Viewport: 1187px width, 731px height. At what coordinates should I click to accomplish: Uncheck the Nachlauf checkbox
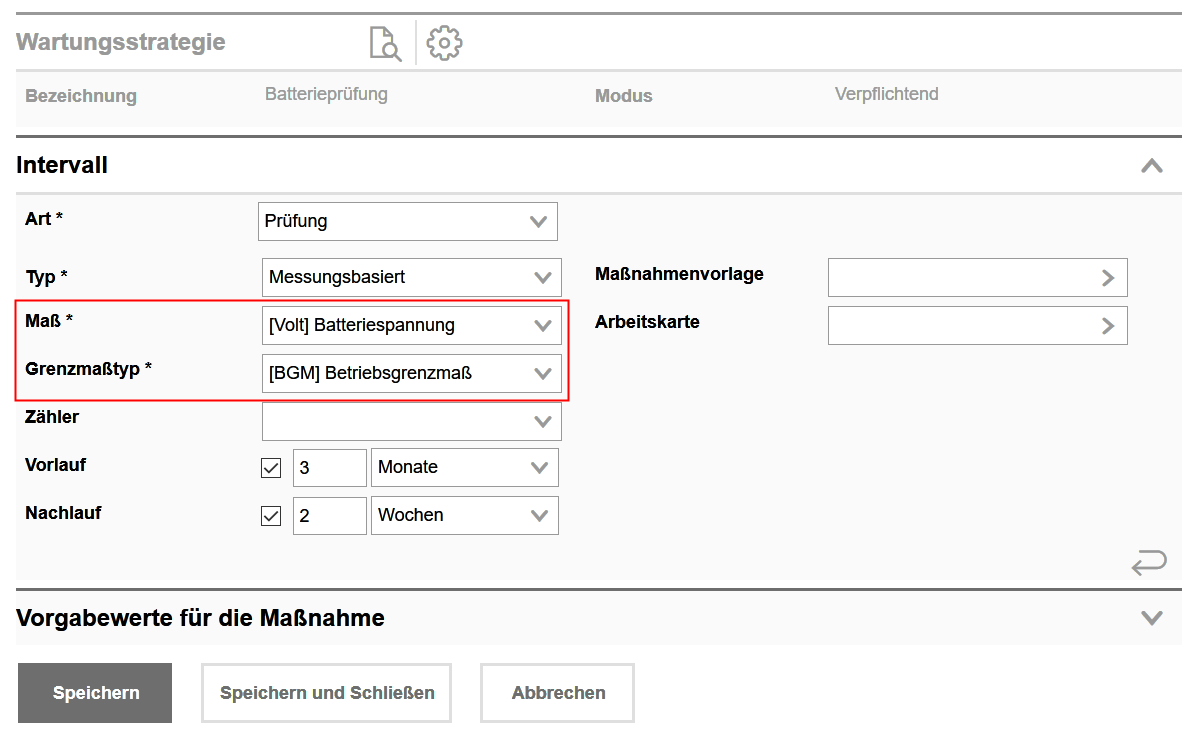(271, 516)
